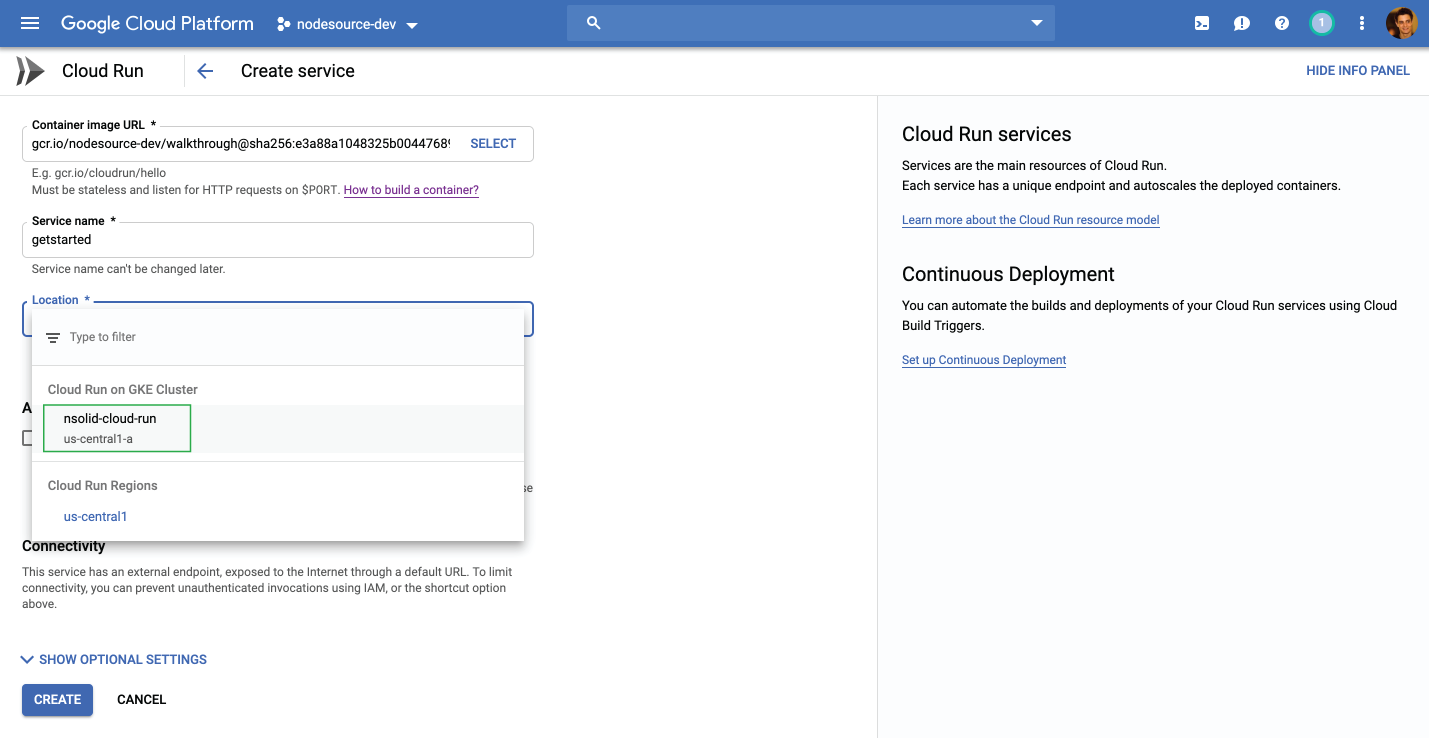Open the help question mark icon

tap(1282, 23)
